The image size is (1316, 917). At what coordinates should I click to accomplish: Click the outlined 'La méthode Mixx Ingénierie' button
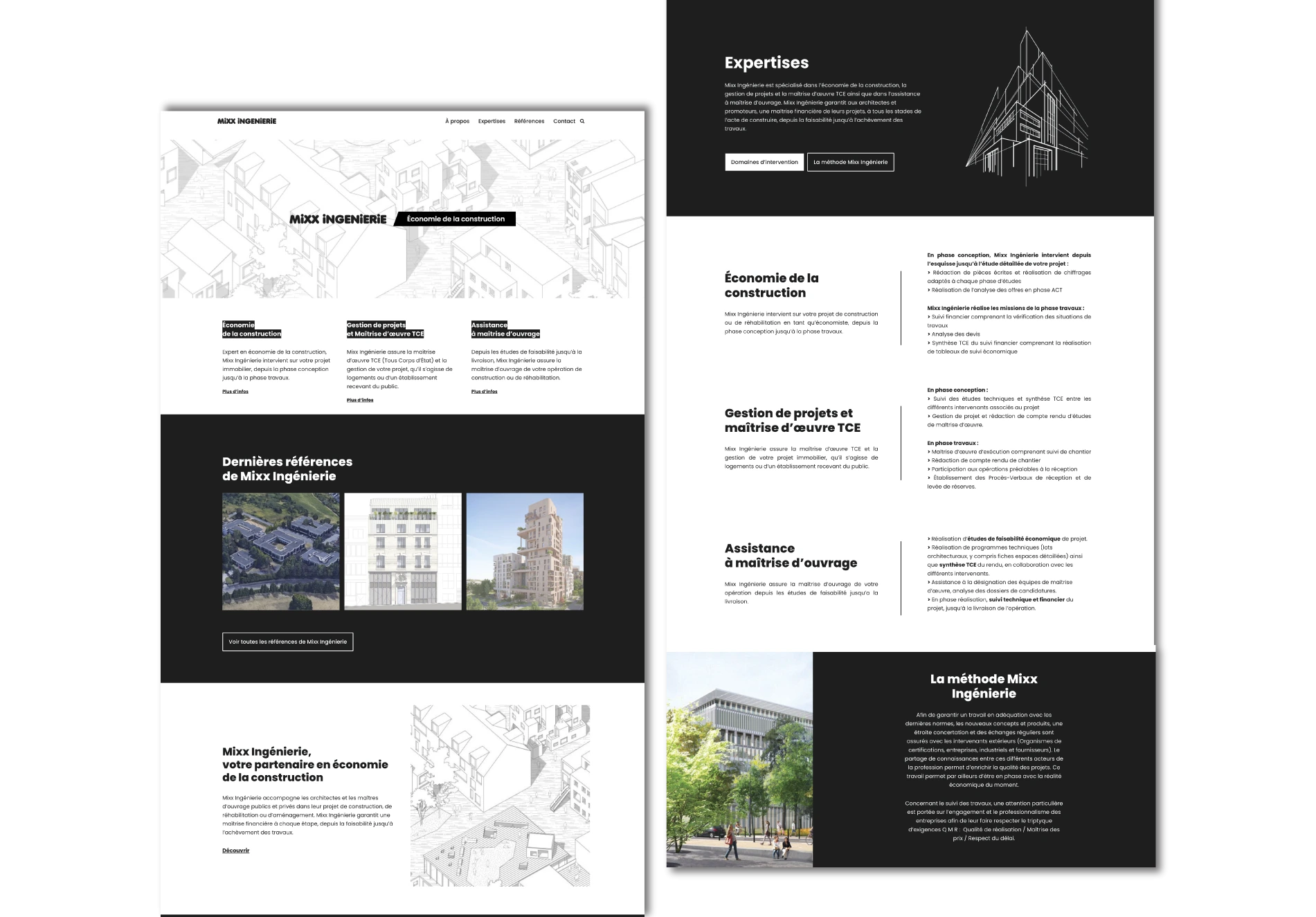[851, 162]
